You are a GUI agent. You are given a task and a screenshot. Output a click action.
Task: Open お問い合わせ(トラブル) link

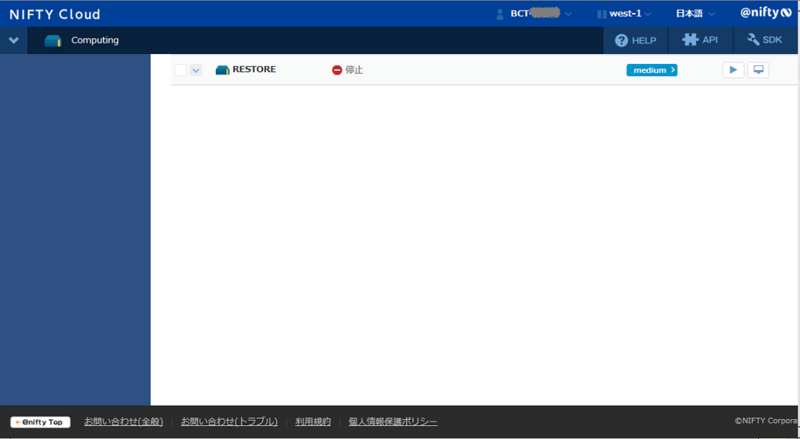coord(229,422)
